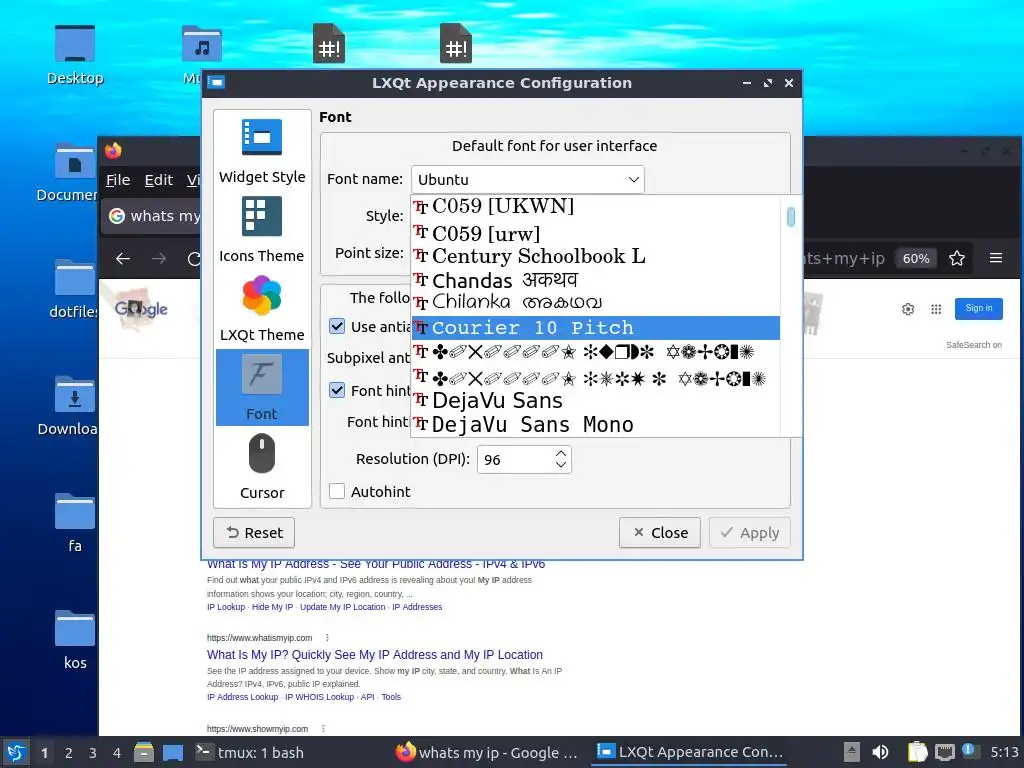Switch to workspace 1 in the panel

point(44,753)
